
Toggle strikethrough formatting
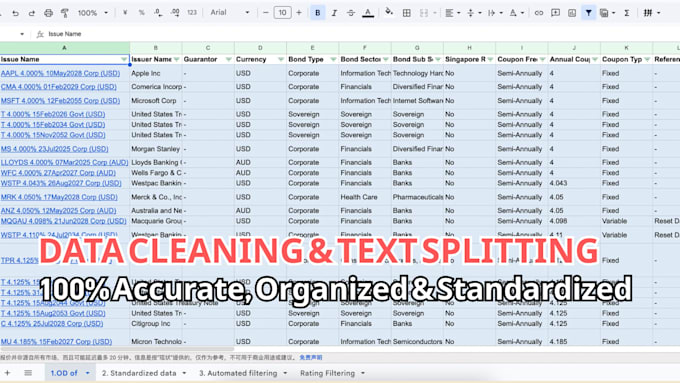tap(350, 13)
